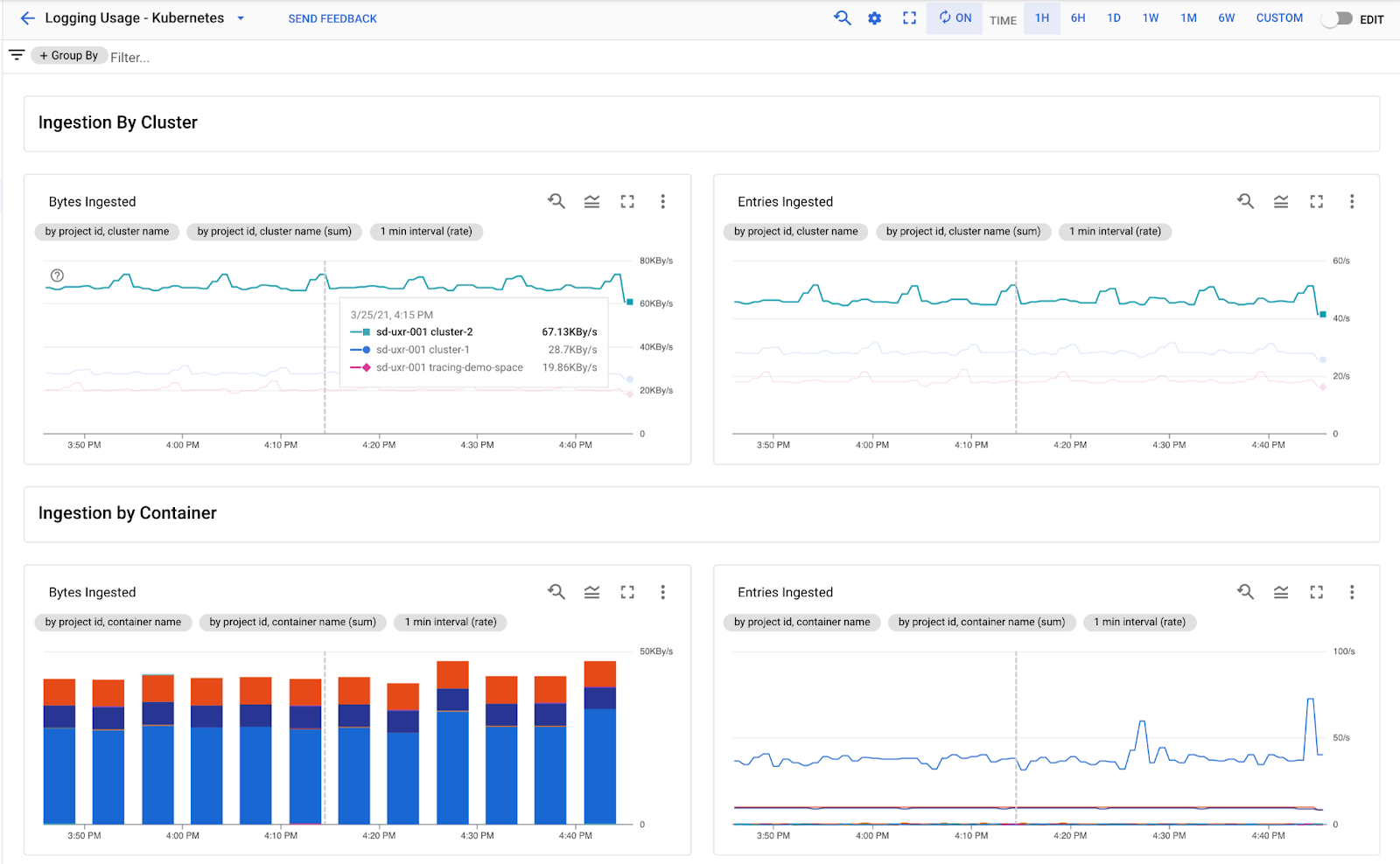Image resolution: width=1400 pixels, height=864 pixels.
Task: Reset zoom in the top toolbar
Action: [842, 17]
